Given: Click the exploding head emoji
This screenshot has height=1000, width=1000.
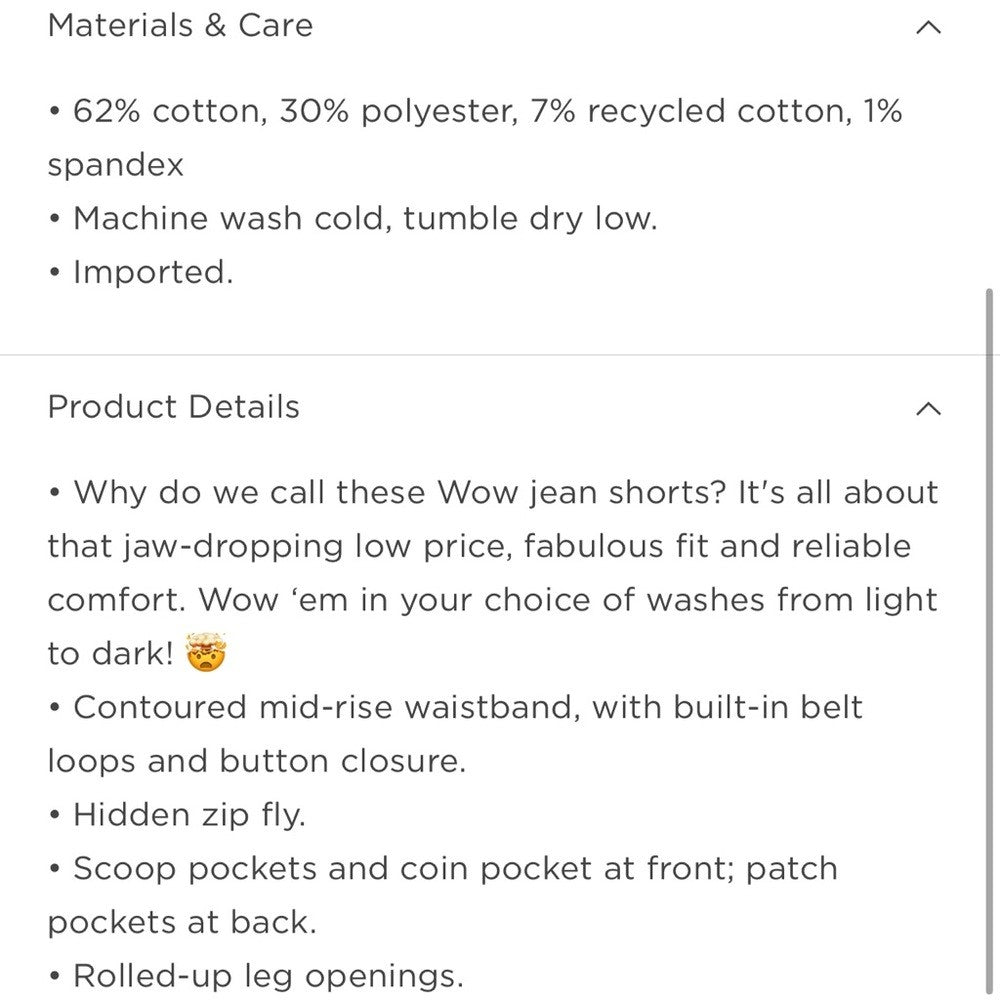Looking at the screenshot, I should 207,654.
